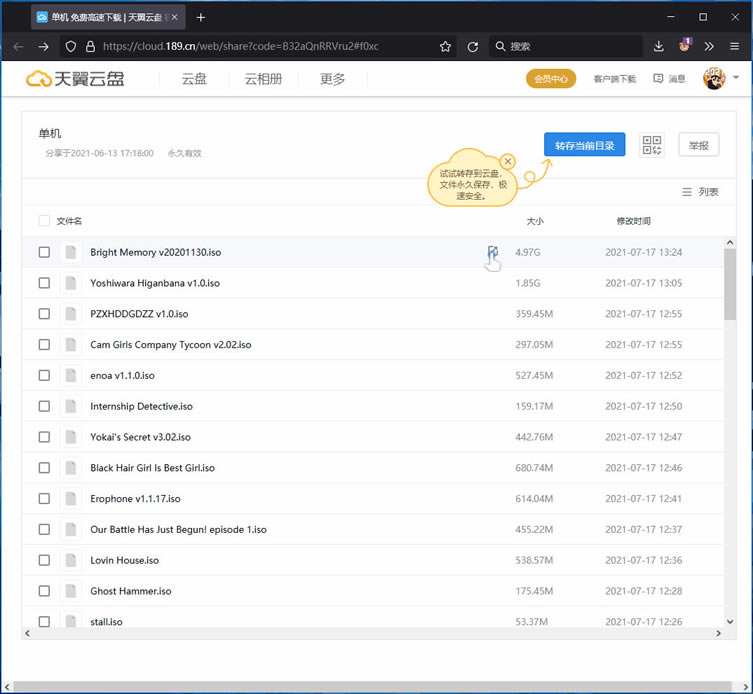Go forward using the browser forward arrow

coord(44,47)
